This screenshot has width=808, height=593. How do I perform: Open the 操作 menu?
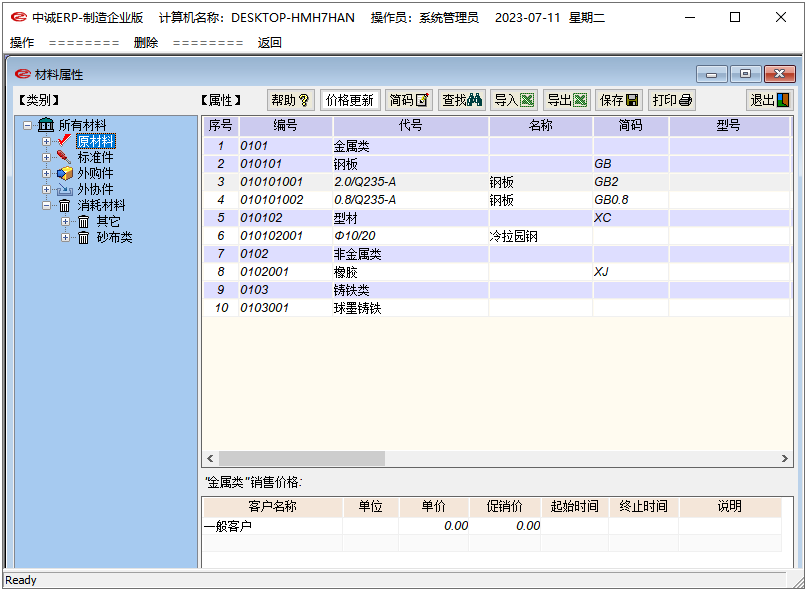point(22,43)
